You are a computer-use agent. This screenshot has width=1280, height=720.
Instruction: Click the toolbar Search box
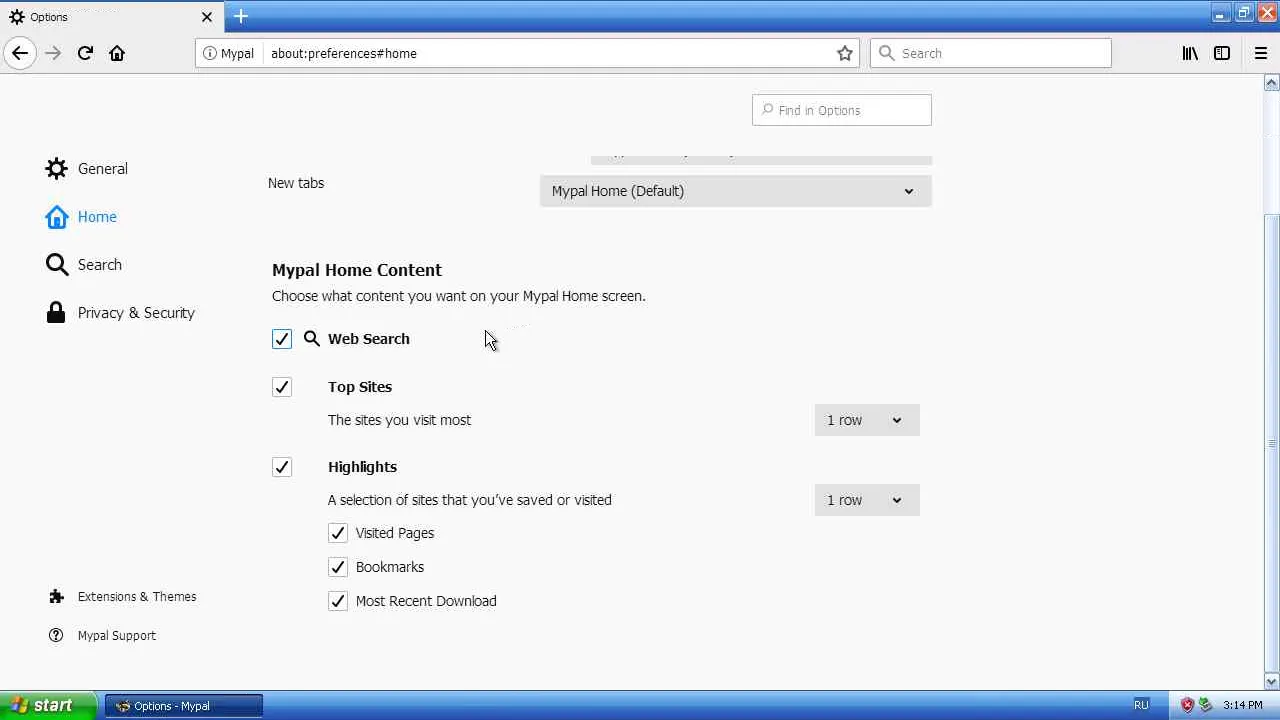(991, 53)
